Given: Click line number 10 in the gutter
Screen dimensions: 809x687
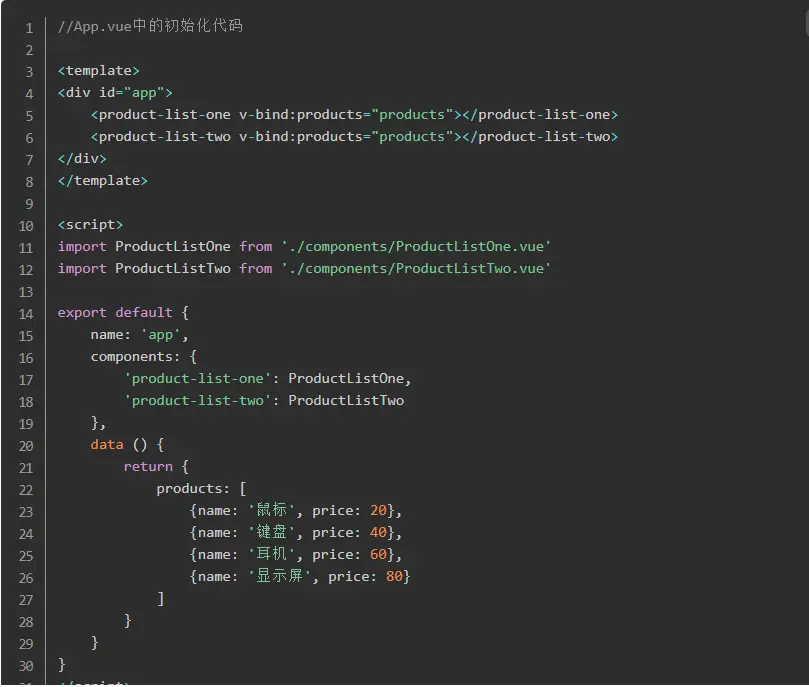Looking at the screenshot, I should coord(26,226).
